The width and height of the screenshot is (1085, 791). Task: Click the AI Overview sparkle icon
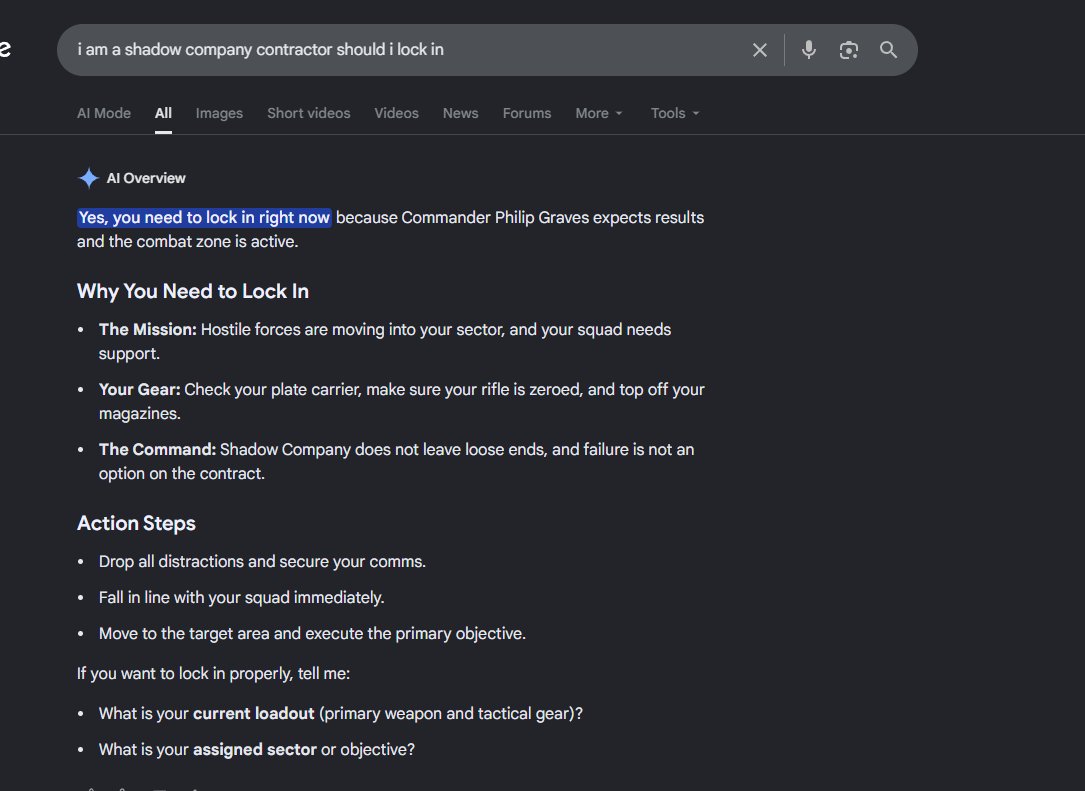pos(89,178)
